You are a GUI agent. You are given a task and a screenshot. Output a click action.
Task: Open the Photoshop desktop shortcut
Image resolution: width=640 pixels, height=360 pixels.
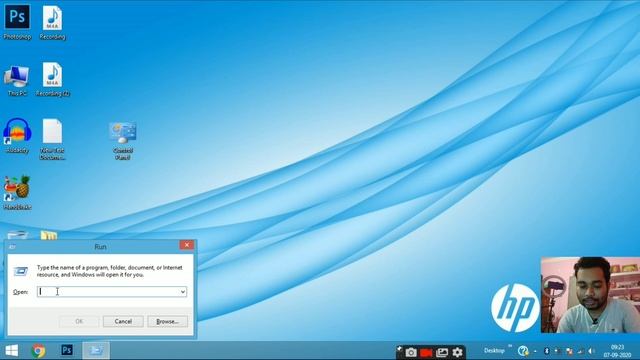tap(17, 22)
